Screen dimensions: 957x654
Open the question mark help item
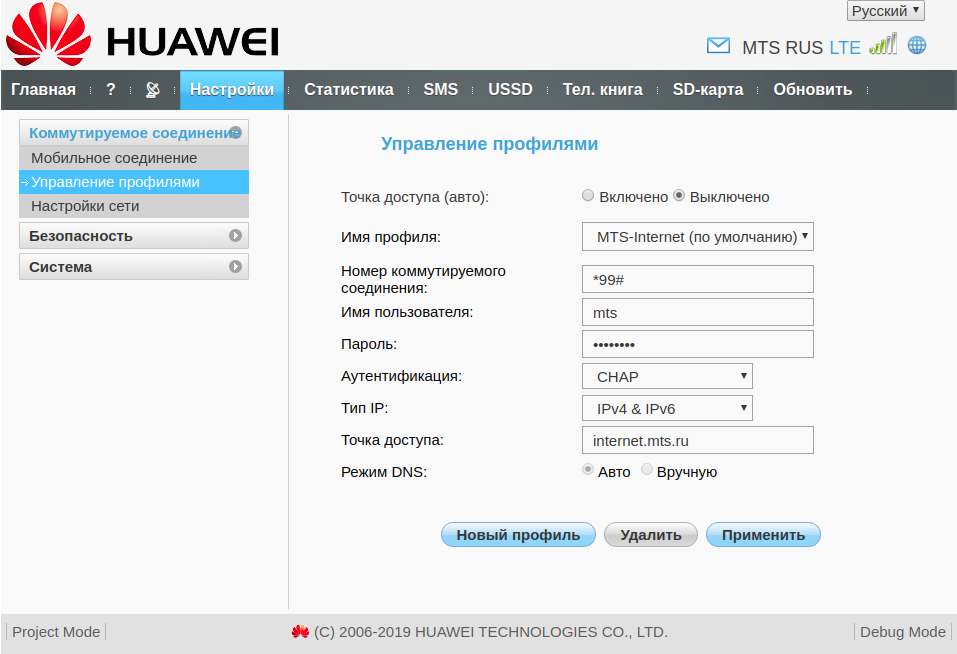click(110, 90)
